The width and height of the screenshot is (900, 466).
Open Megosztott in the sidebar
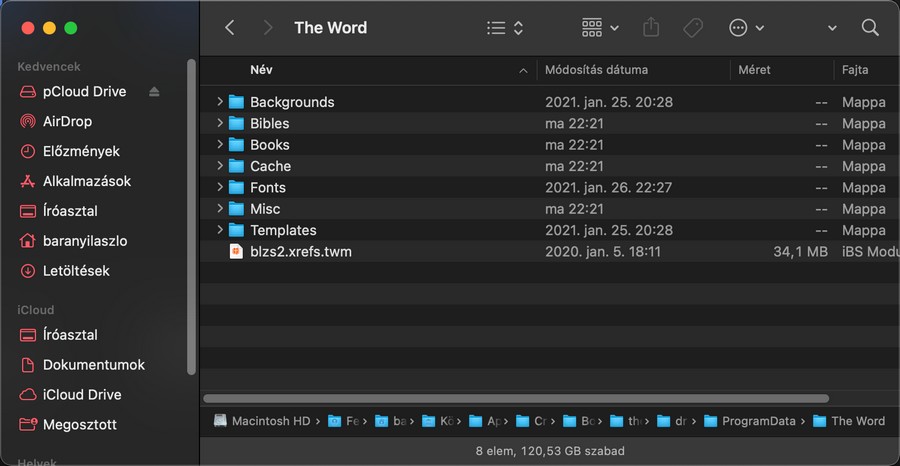click(80, 425)
